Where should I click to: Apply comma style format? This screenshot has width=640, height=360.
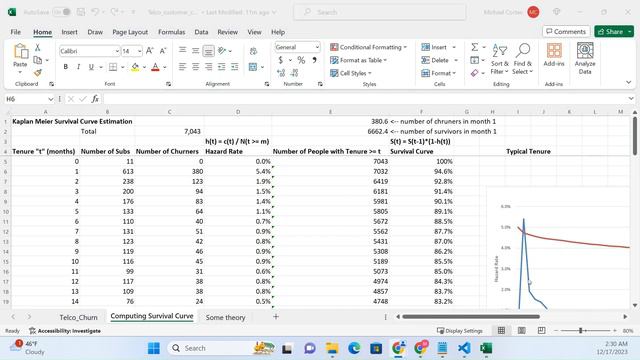pyautogui.click(x=314, y=60)
